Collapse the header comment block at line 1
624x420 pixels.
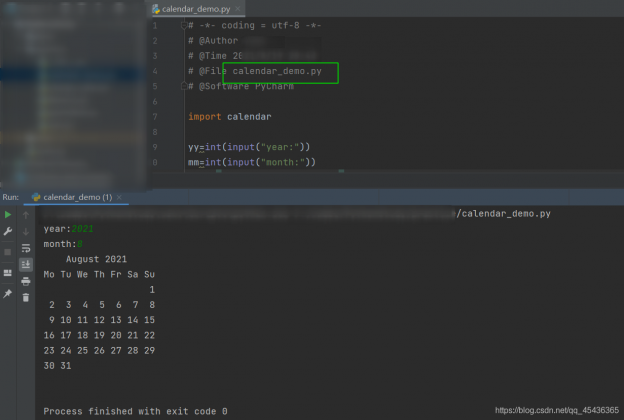[x=182, y=24]
